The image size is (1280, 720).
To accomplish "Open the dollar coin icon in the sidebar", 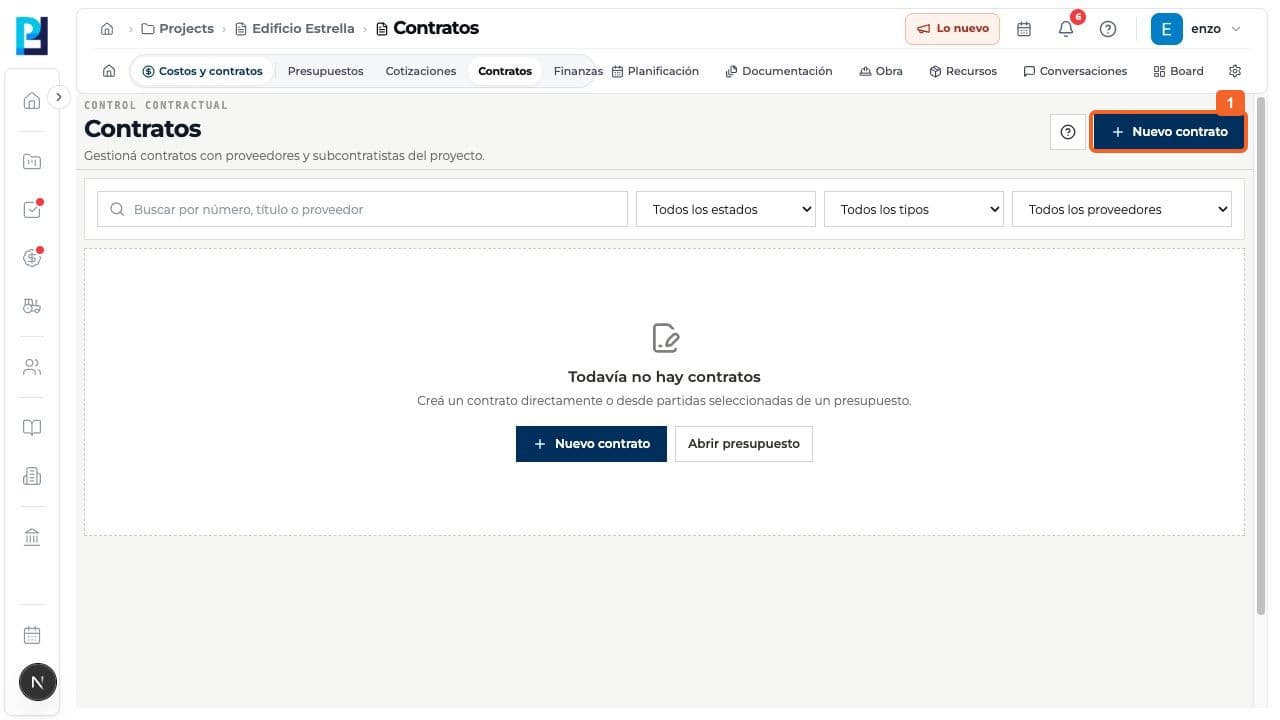I will pos(32,258).
